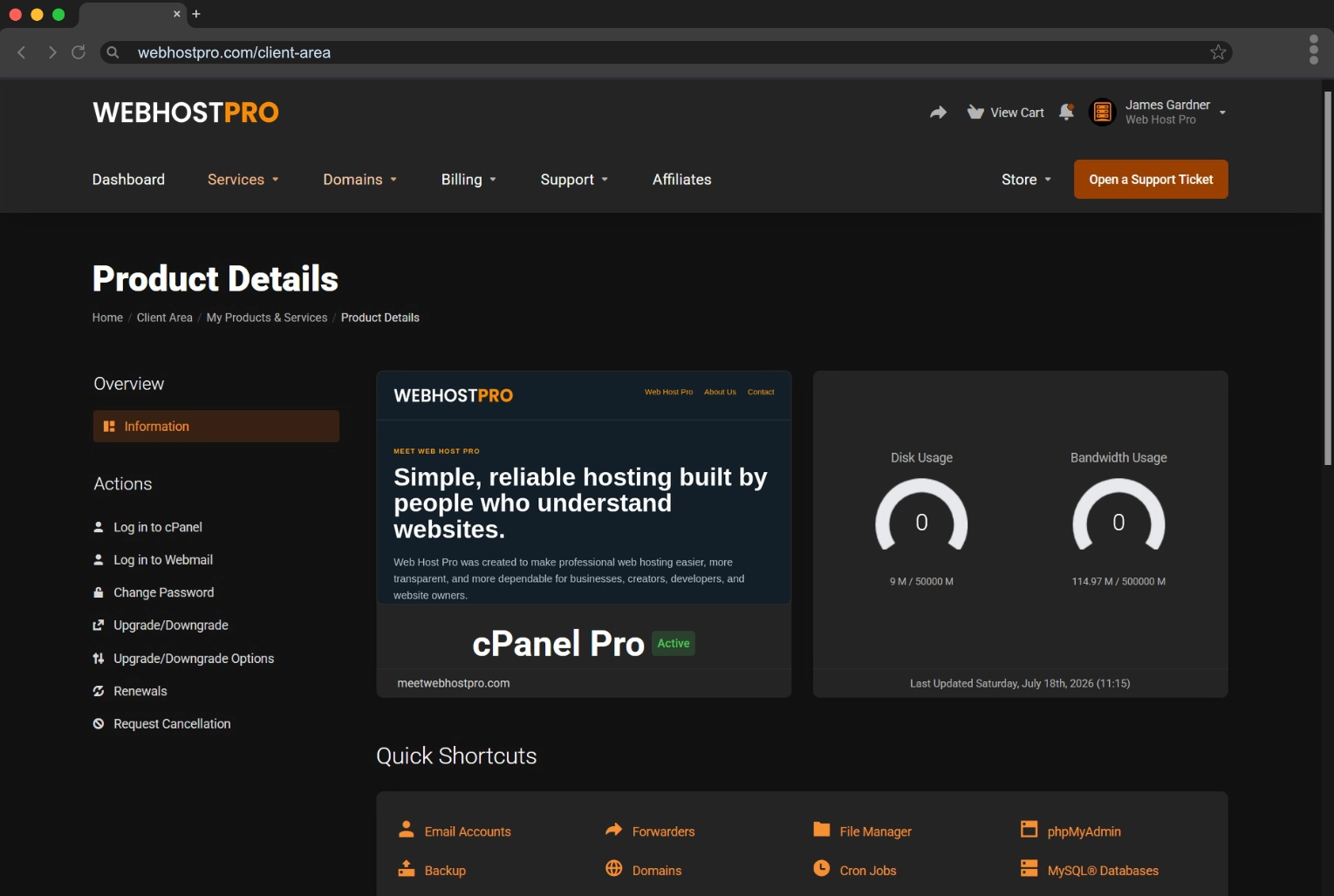Click Request Cancellation action

pos(172,724)
